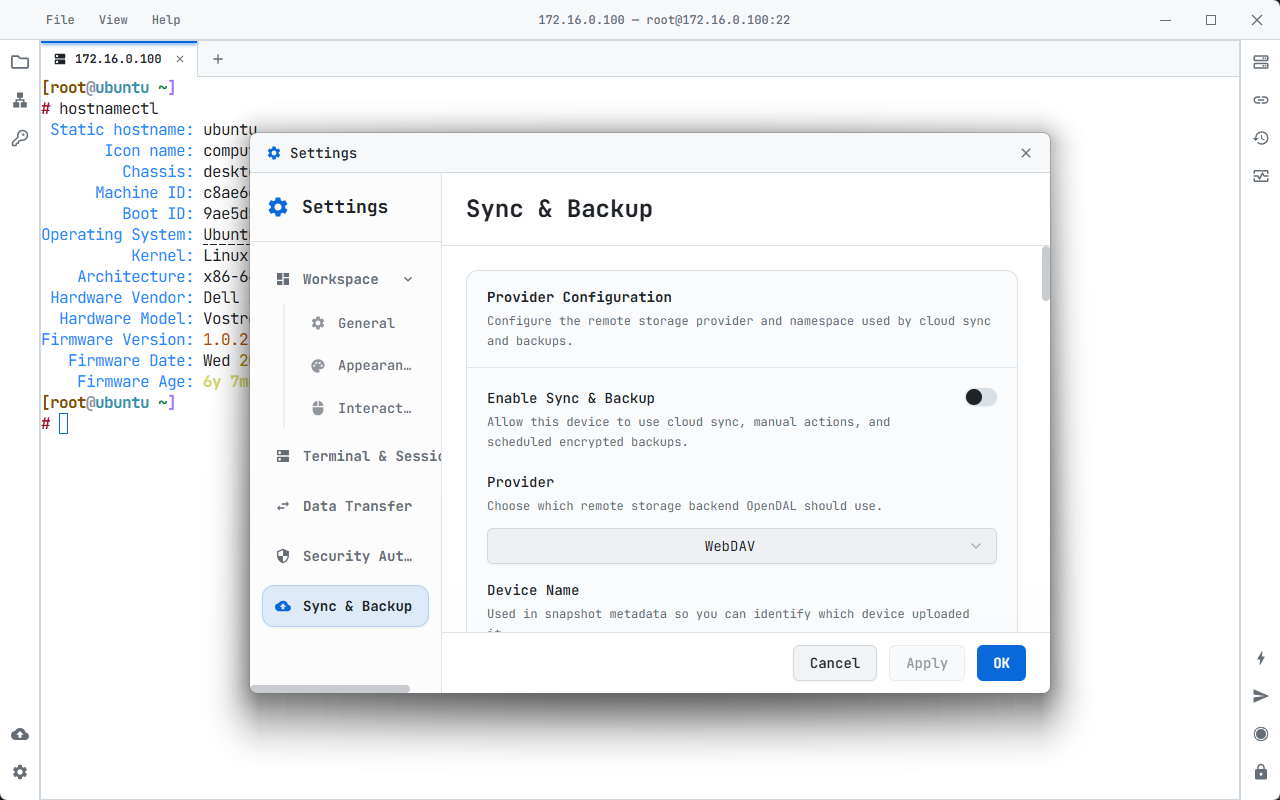Screen dimensions: 1280x800
Task: Open the history clock icon in right sidebar
Action: [1261, 138]
